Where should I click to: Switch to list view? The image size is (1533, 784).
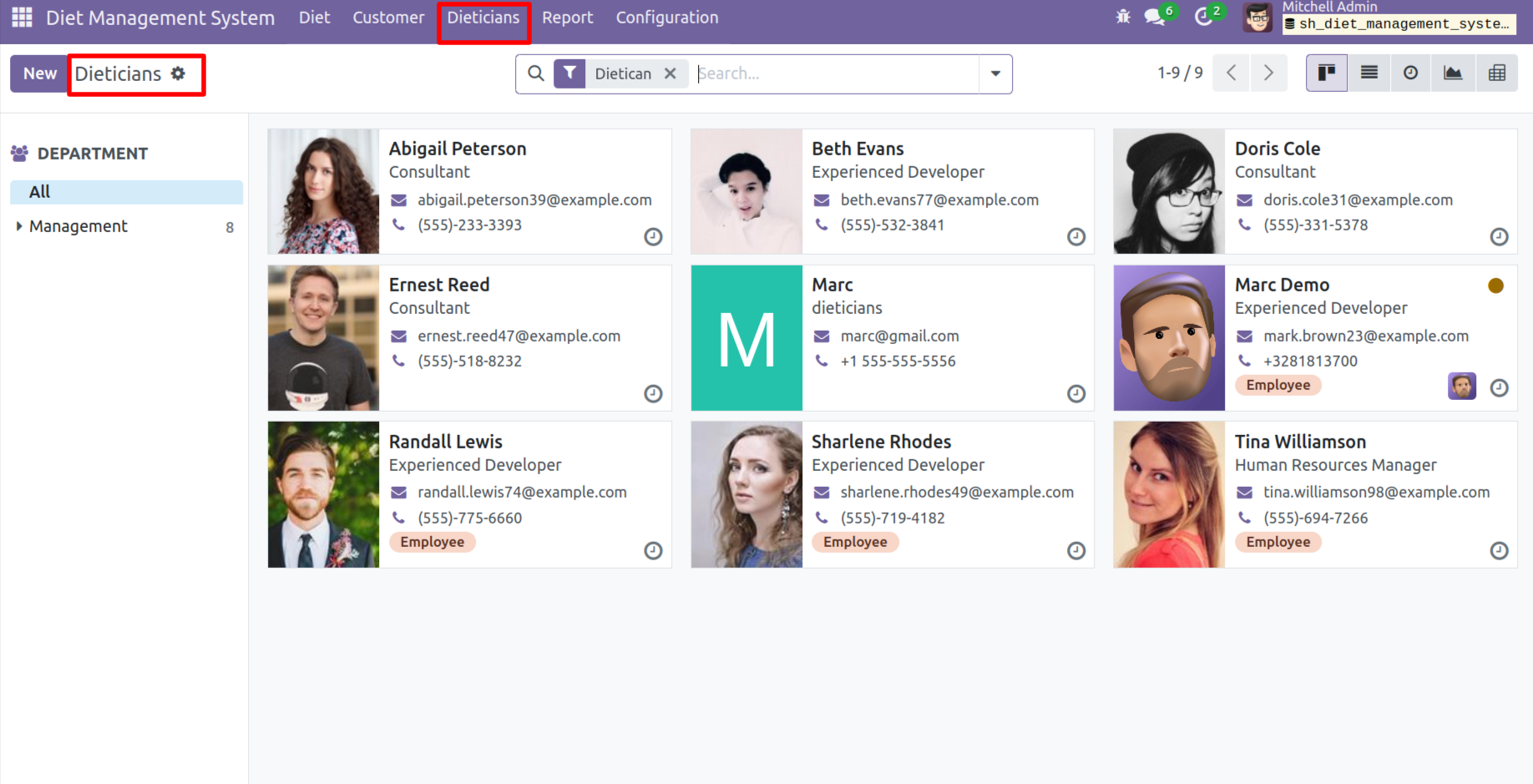tap(1369, 73)
